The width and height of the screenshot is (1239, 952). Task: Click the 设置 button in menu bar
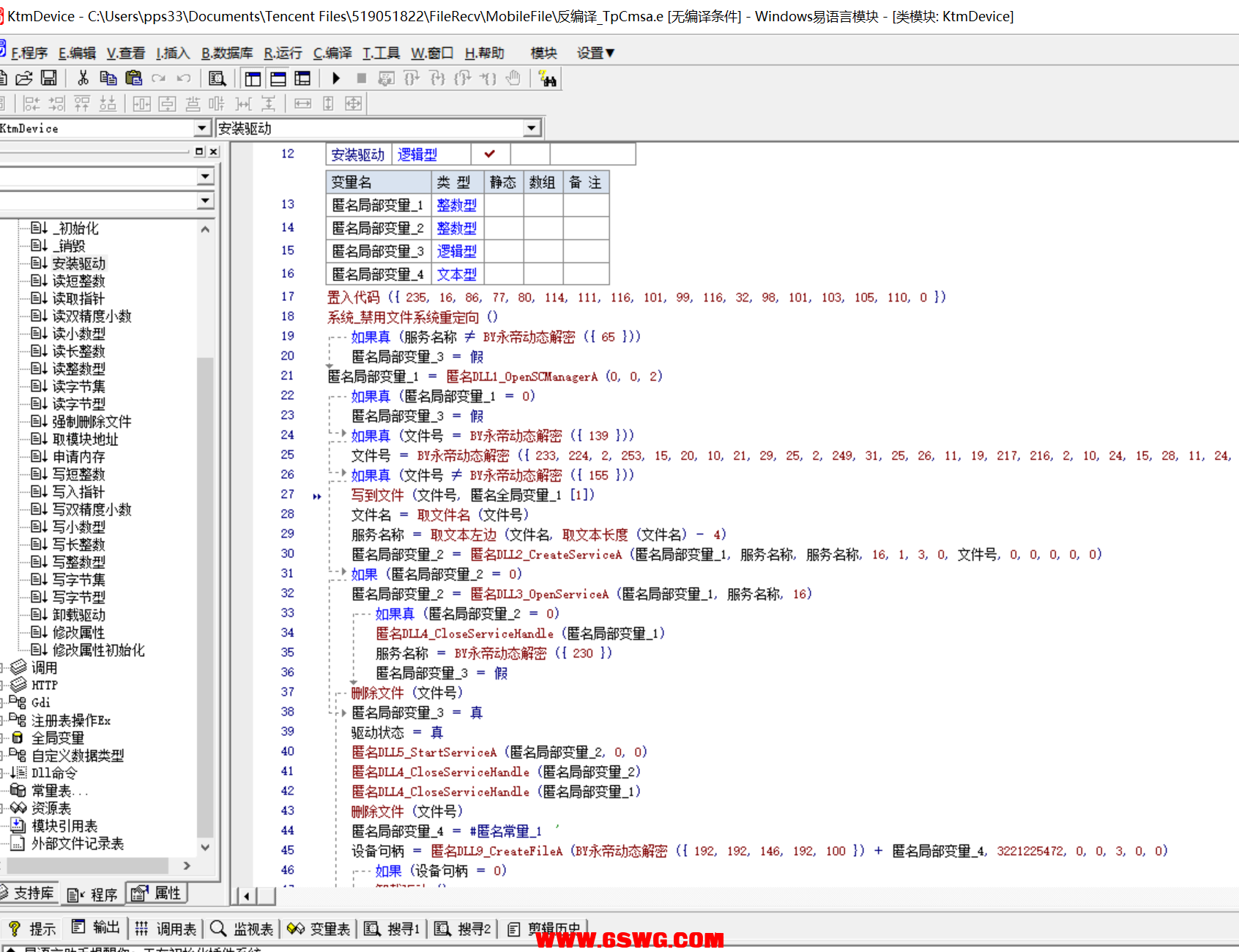595,53
